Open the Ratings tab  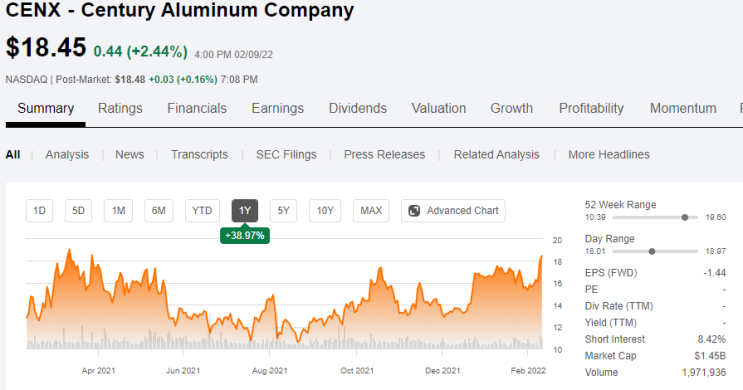click(120, 109)
